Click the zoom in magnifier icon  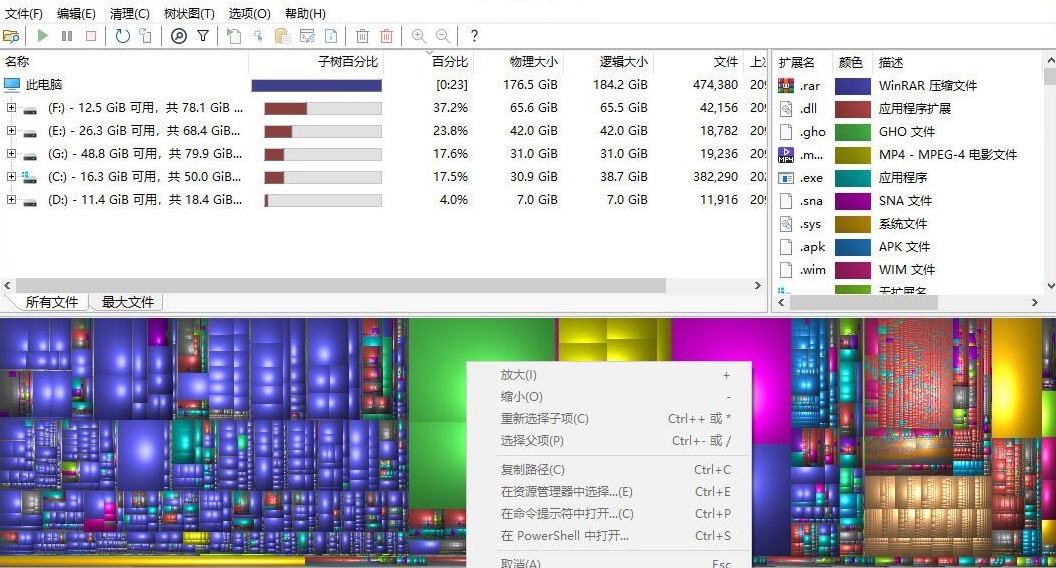click(x=418, y=36)
